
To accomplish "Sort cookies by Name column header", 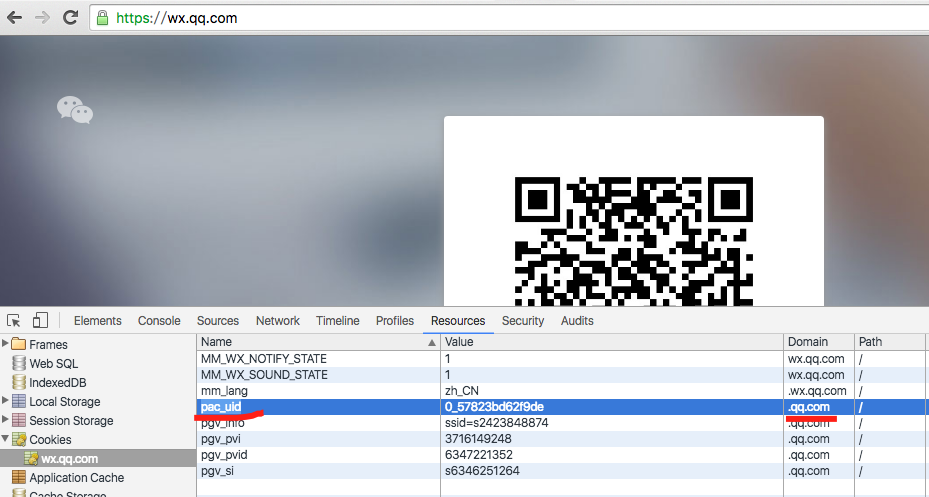I will (x=318, y=342).
